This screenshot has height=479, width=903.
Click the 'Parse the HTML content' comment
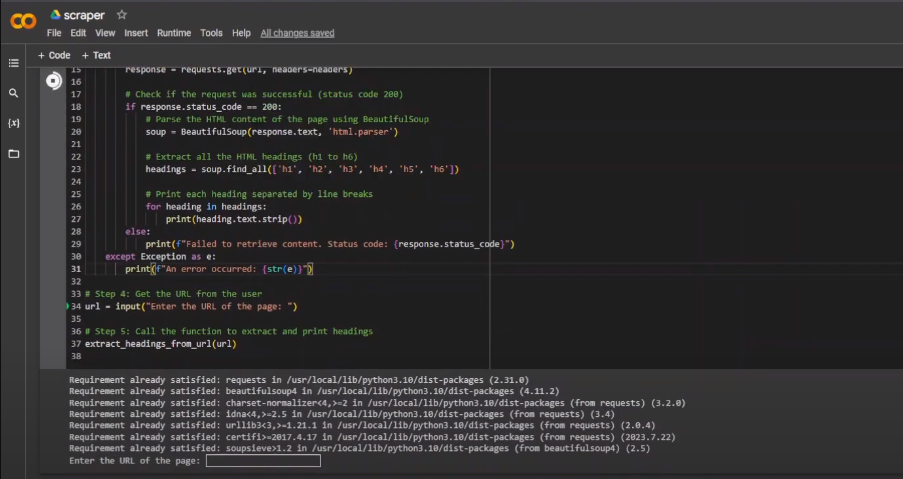287,119
